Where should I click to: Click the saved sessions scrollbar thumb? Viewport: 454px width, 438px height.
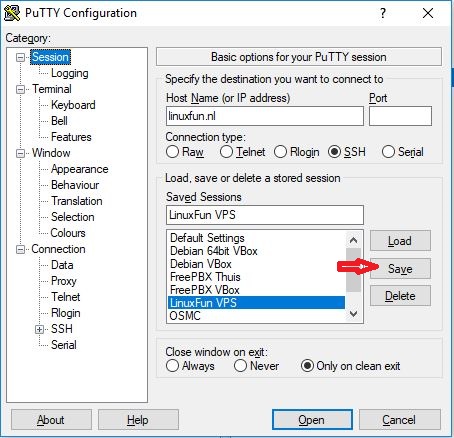pyautogui.click(x=353, y=270)
